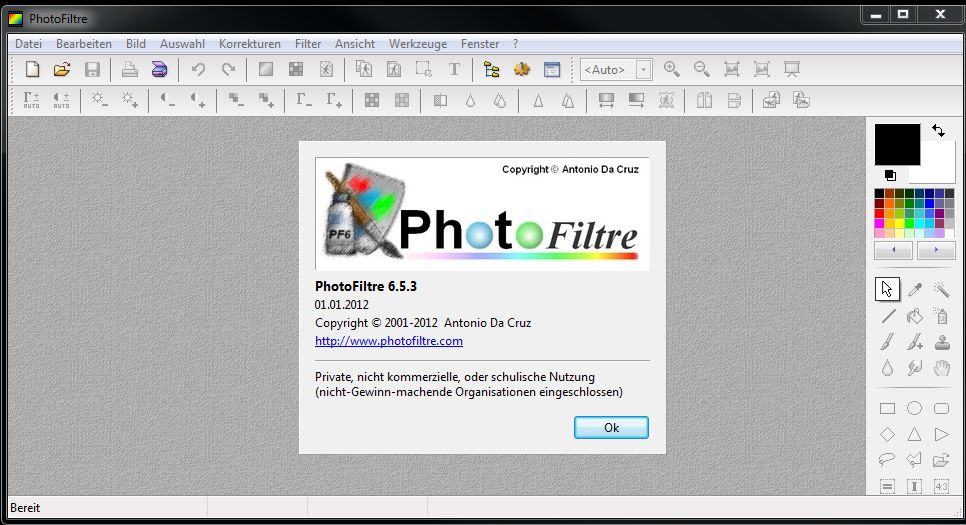Follow the http://www.photofiltre.com link
966x525 pixels.
point(389,341)
